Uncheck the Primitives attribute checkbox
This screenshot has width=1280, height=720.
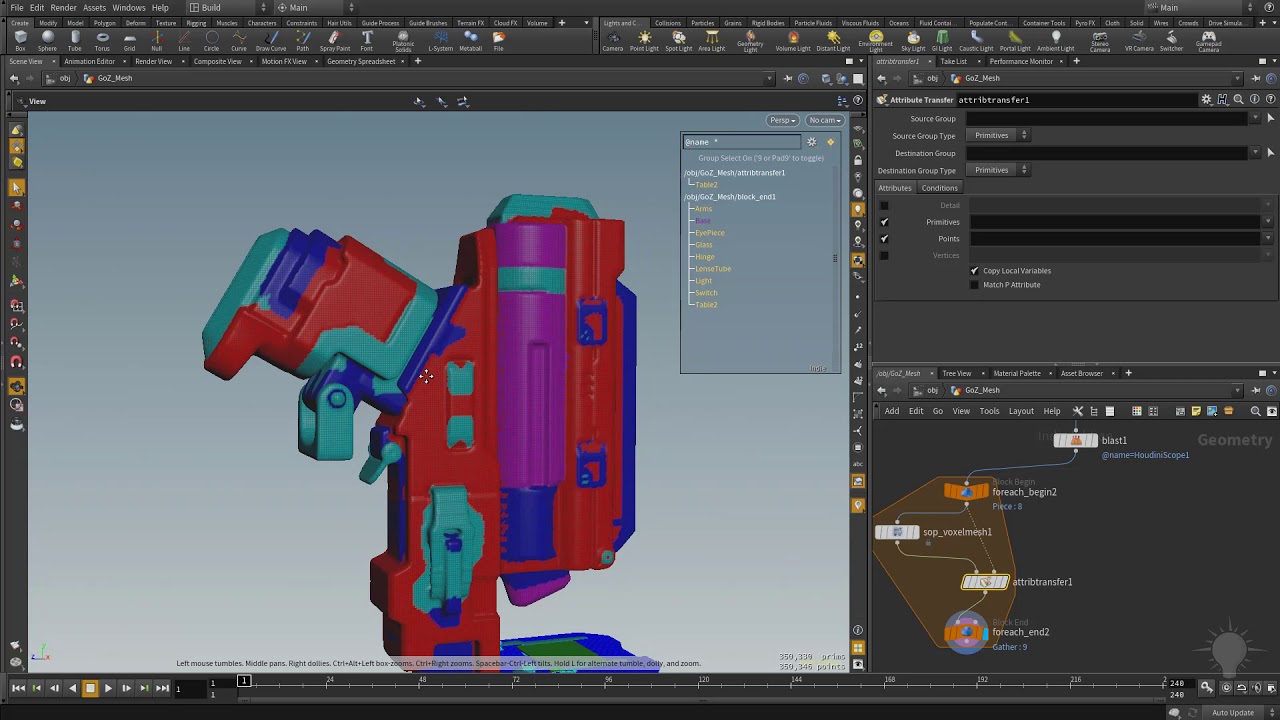[884, 222]
